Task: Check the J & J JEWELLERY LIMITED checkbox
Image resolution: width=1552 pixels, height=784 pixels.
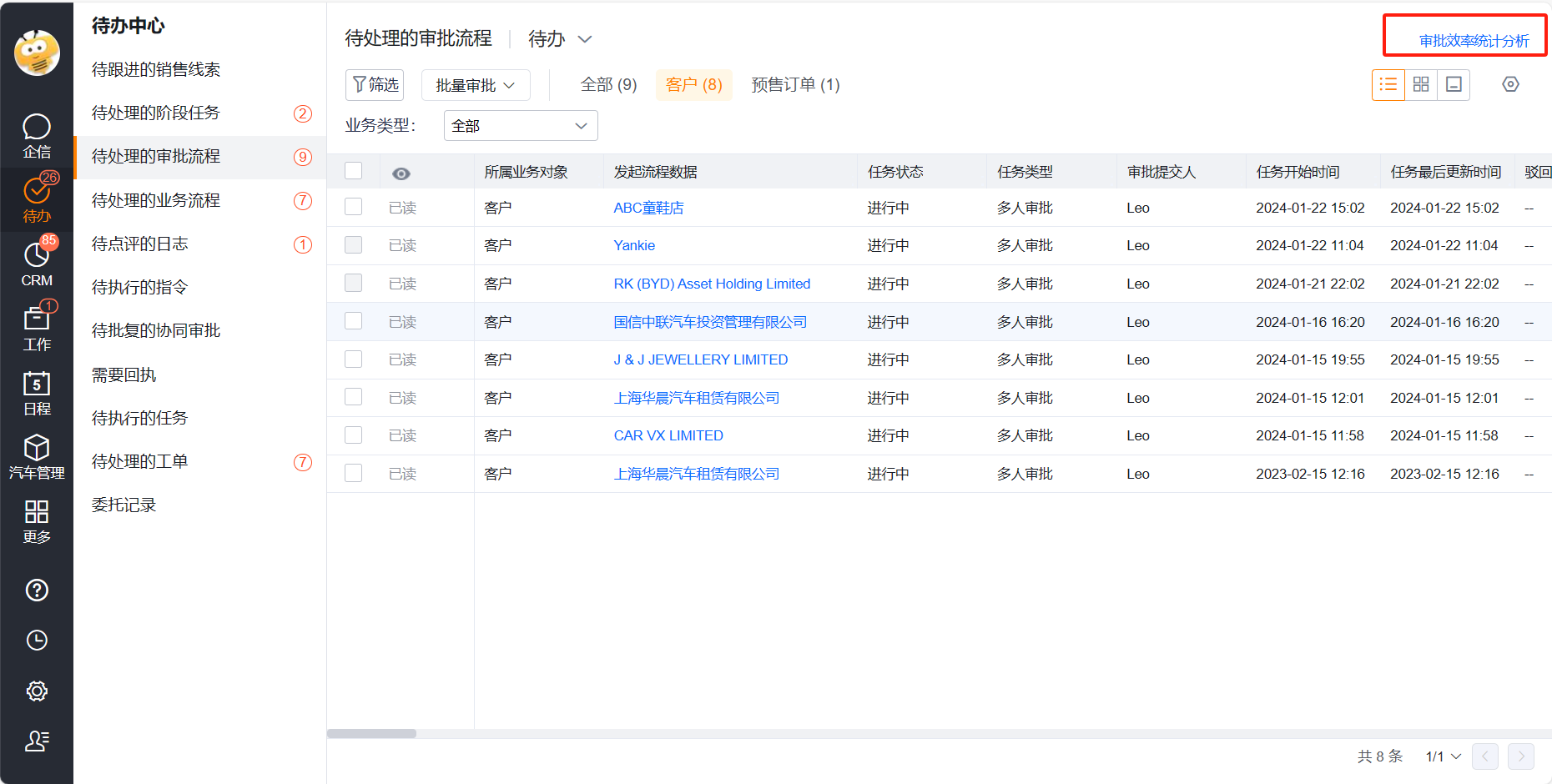Action: click(354, 359)
